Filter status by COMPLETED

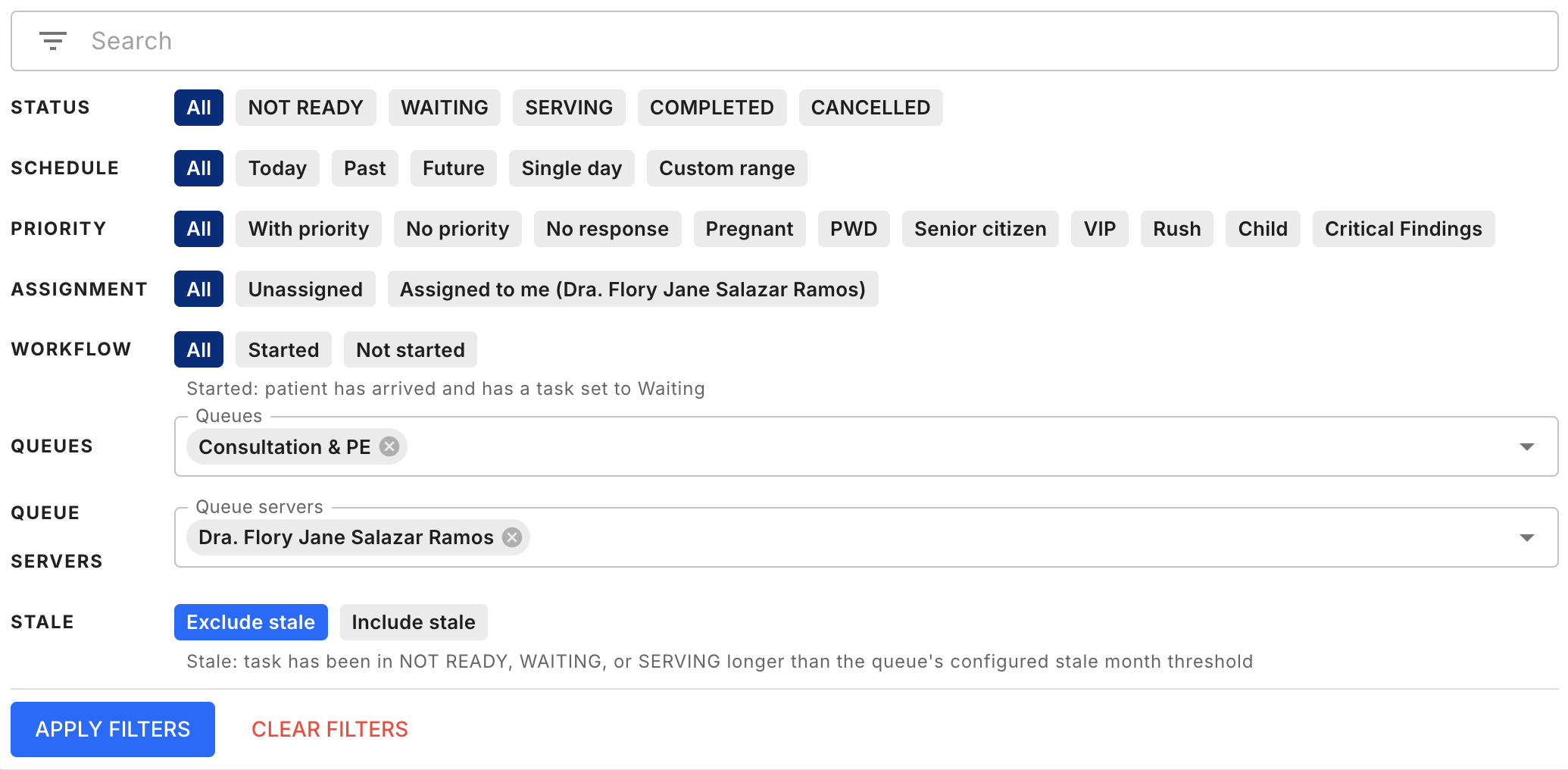(x=711, y=108)
